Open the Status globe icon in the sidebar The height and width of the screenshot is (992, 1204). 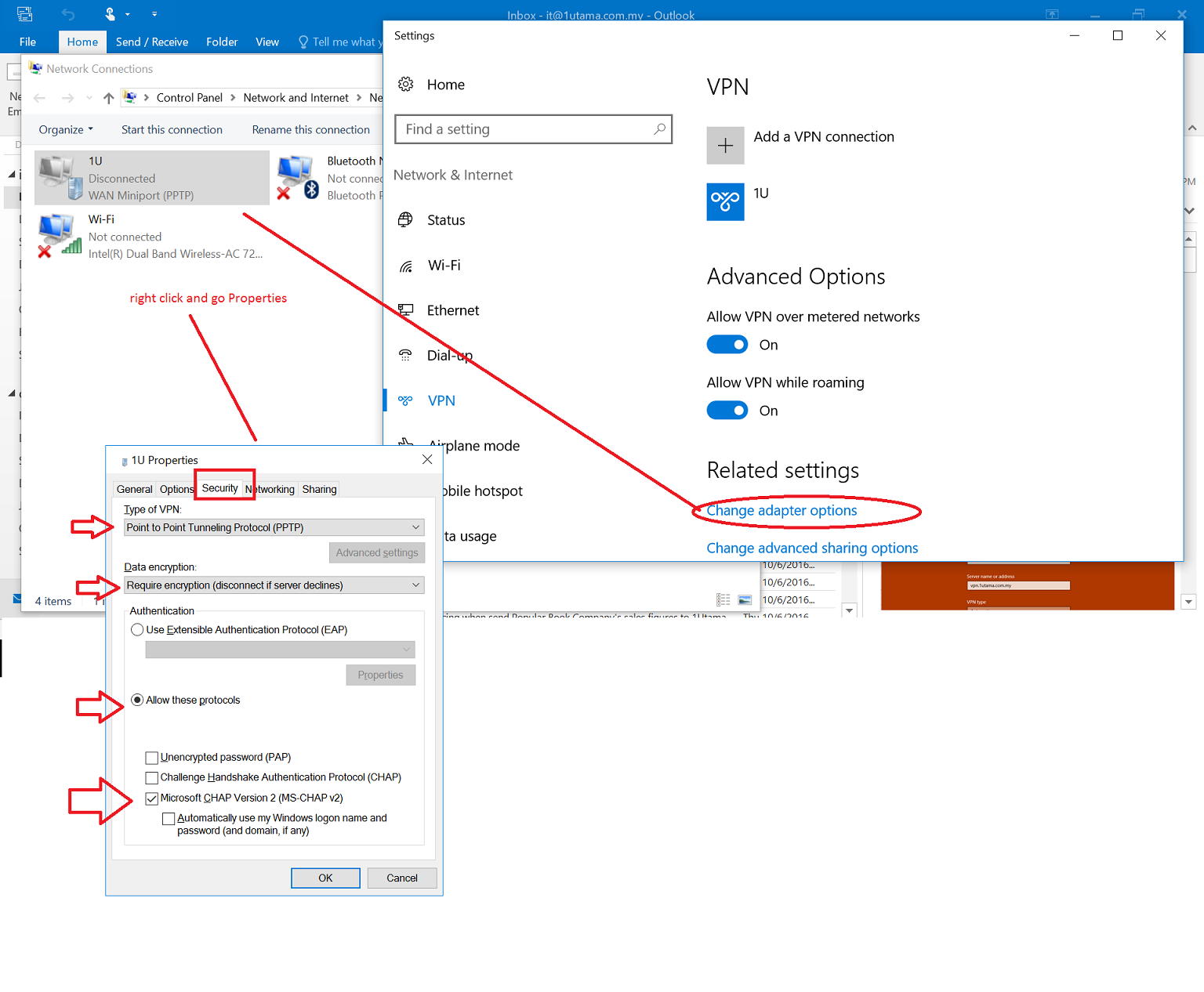(x=405, y=220)
